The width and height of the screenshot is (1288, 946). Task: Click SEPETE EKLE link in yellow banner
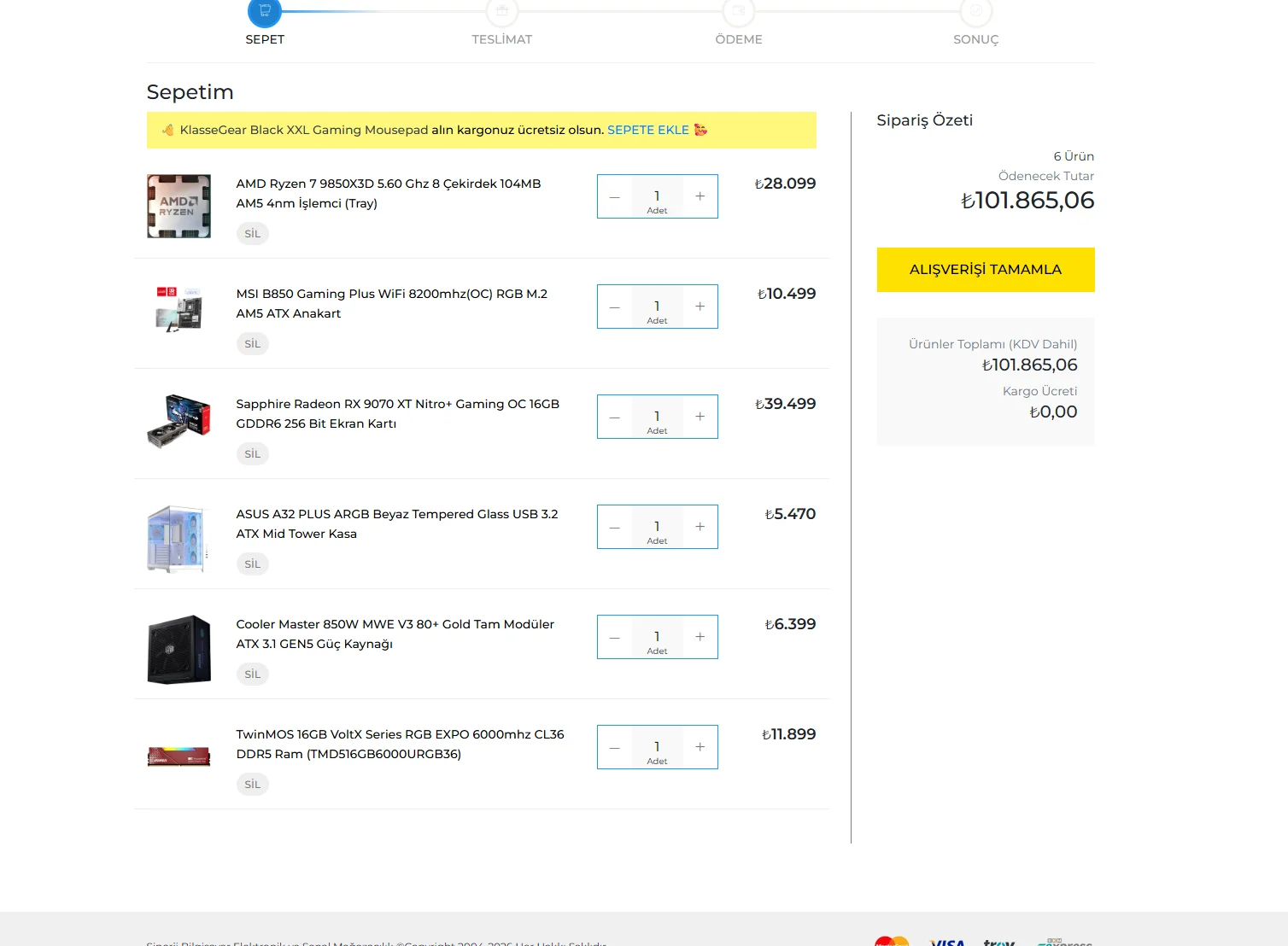pos(648,130)
